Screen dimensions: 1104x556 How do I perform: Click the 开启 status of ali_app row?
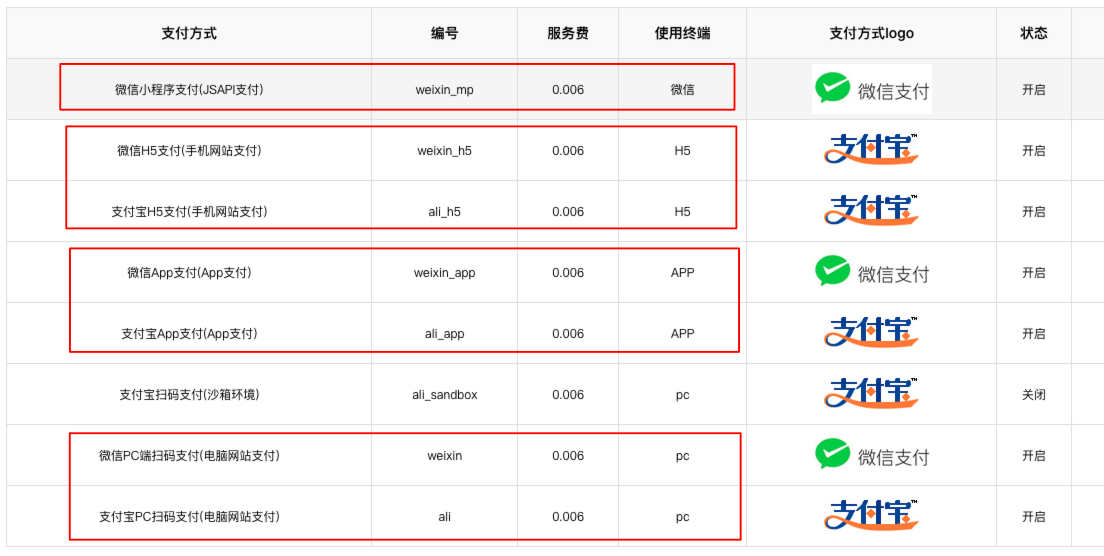[1034, 334]
